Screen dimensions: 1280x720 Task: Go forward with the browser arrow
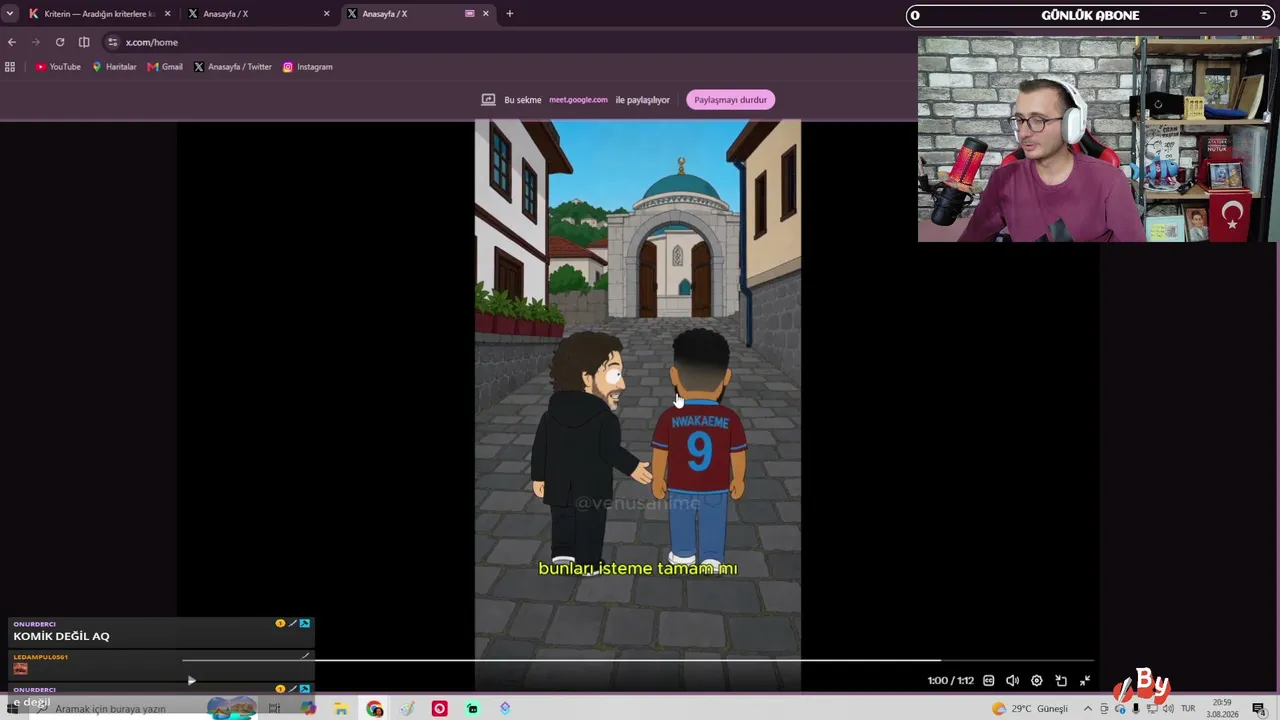[x=36, y=42]
